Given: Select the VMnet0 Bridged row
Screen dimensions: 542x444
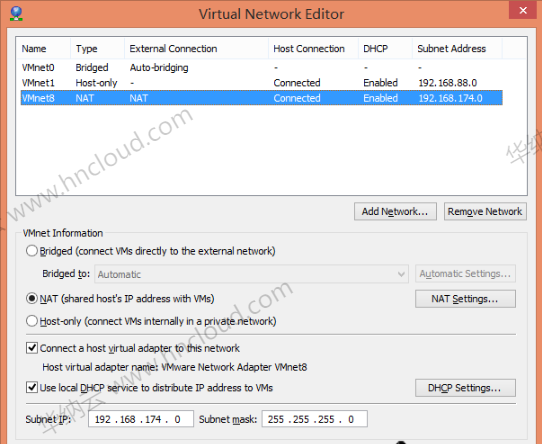Looking at the screenshot, I should (x=262, y=67).
